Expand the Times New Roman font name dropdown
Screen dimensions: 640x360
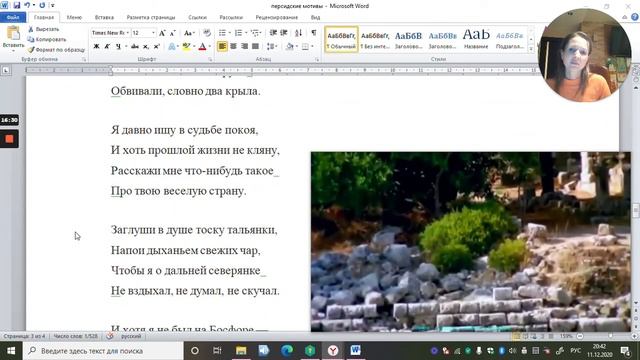pos(128,33)
